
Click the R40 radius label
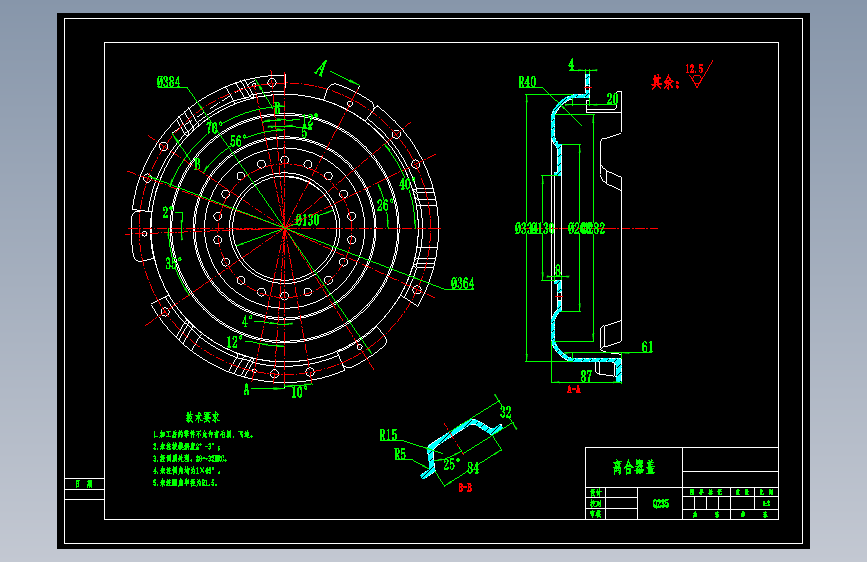[x=527, y=82]
